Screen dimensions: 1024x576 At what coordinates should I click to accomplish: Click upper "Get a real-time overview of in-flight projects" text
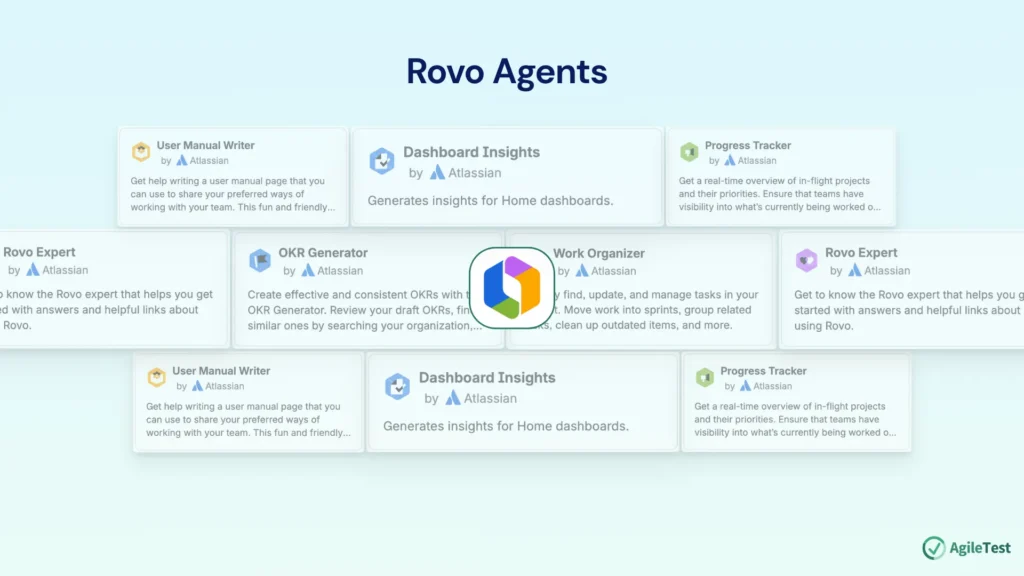pos(774,181)
